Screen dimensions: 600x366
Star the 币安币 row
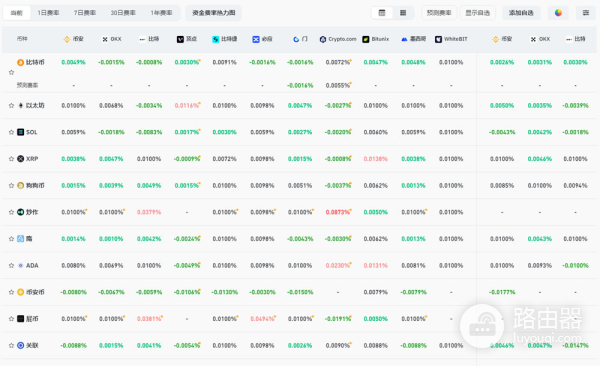tap(11, 292)
